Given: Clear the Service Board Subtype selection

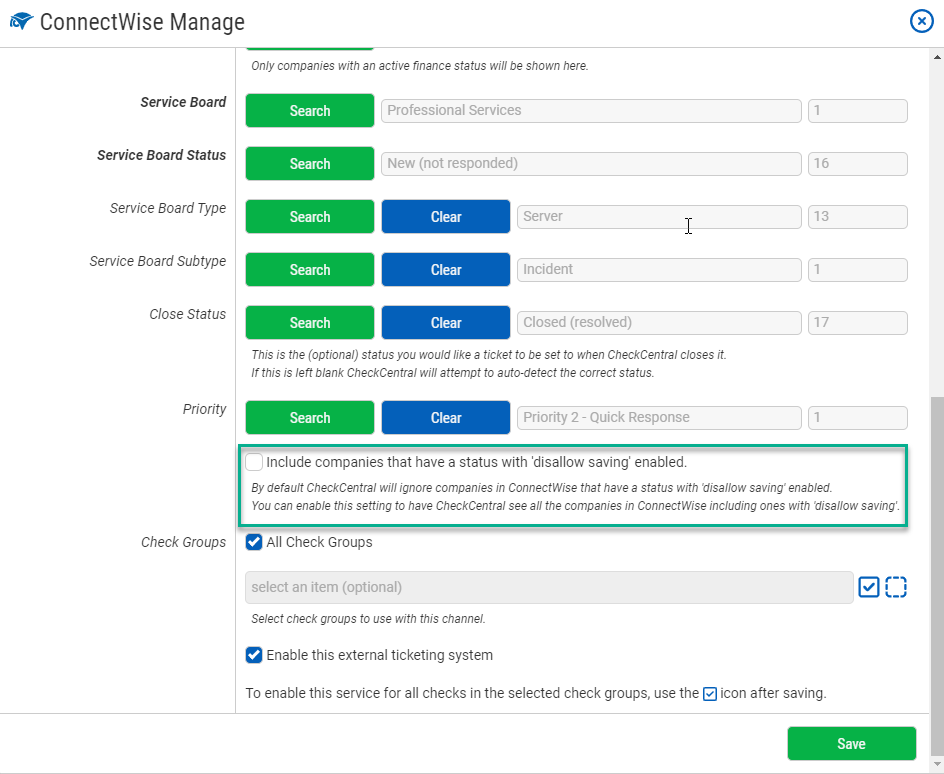Looking at the screenshot, I should click(445, 269).
